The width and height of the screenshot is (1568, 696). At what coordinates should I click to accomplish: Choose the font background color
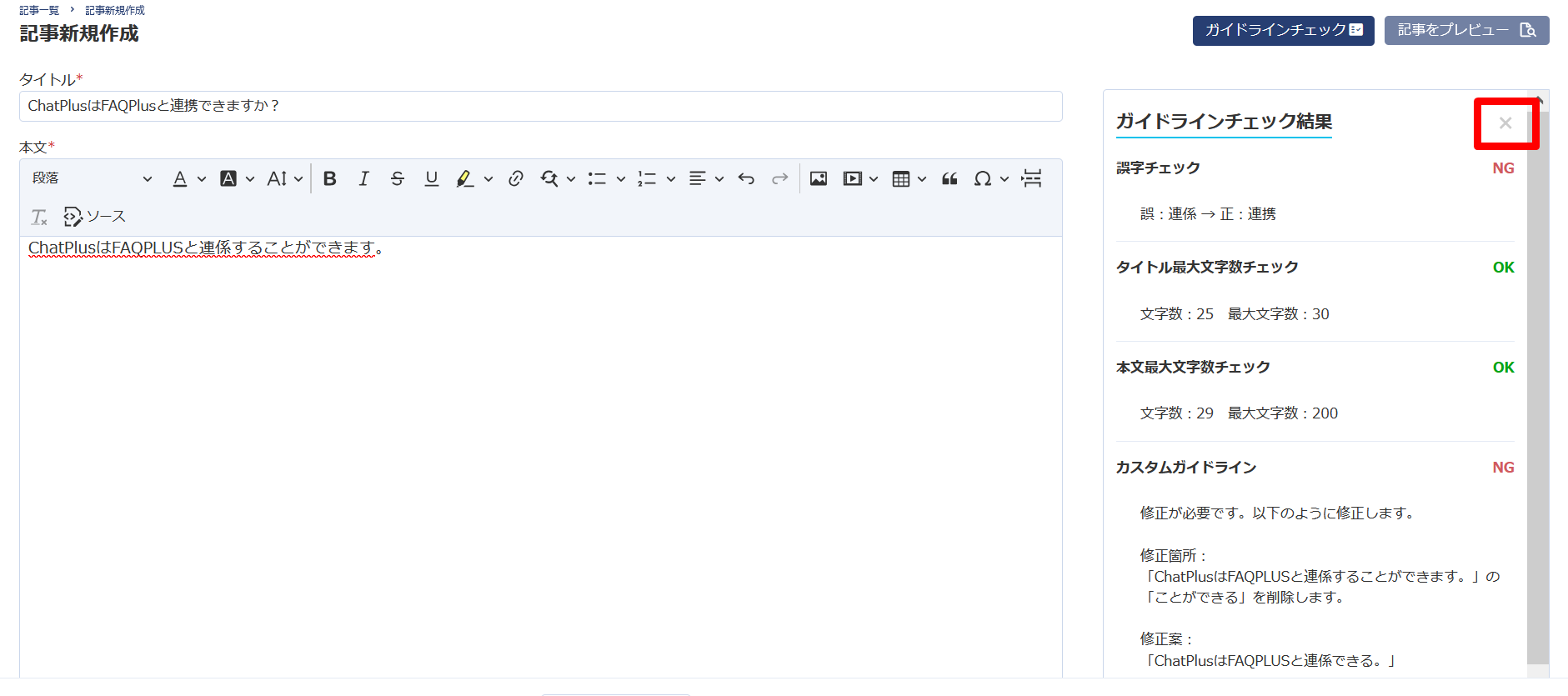pos(228,178)
